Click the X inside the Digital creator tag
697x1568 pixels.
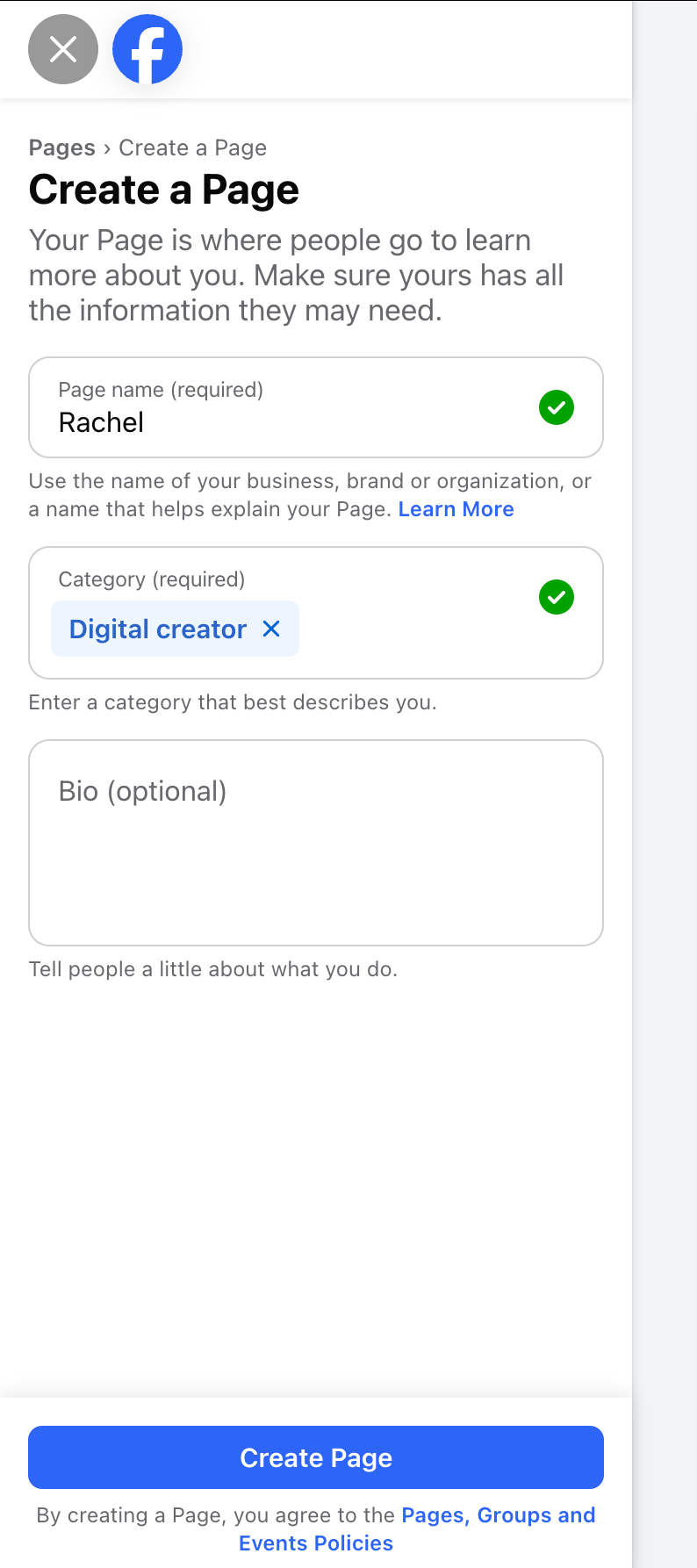270,629
